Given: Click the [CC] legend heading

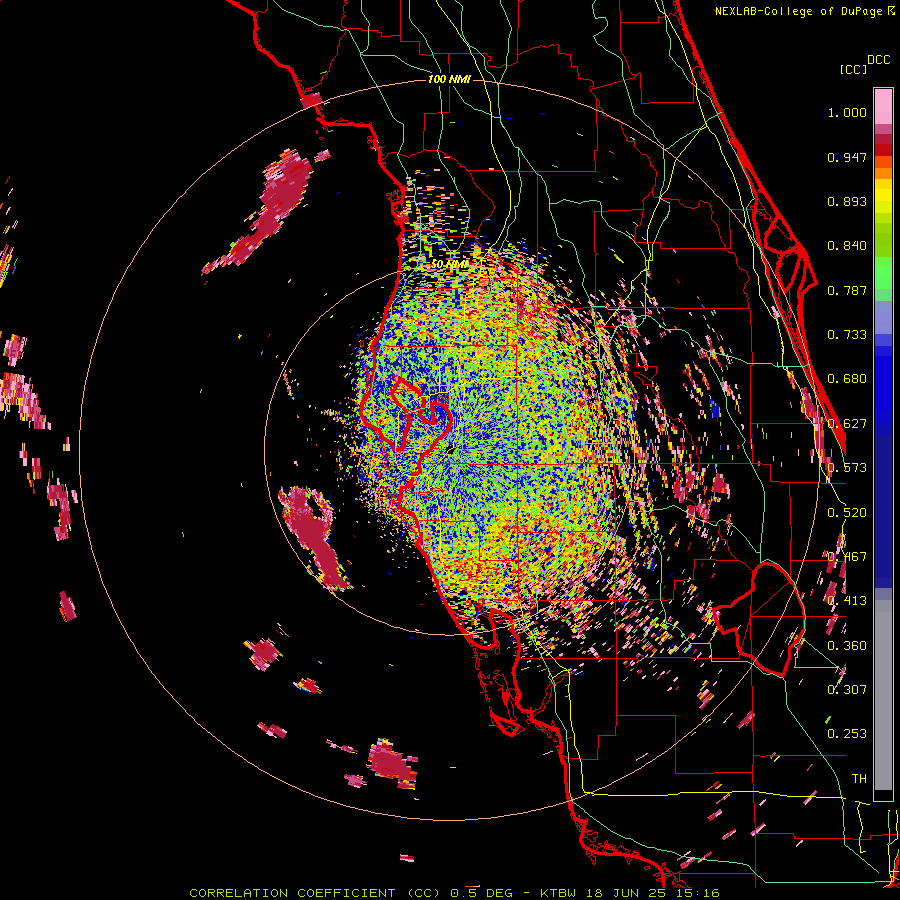Looking at the screenshot, I should (x=854, y=69).
